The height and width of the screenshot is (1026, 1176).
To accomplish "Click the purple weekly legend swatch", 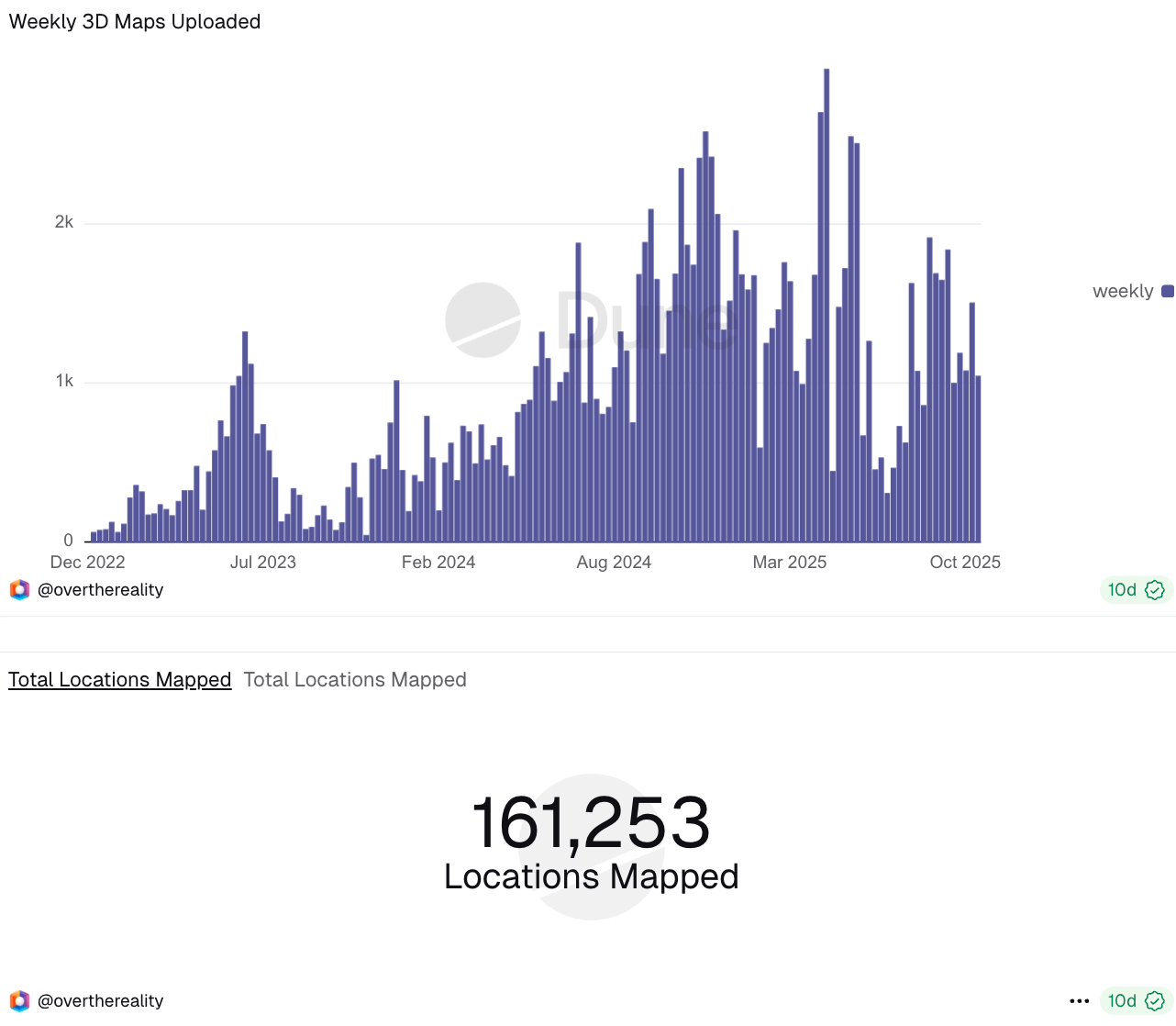I will (1168, 292).
